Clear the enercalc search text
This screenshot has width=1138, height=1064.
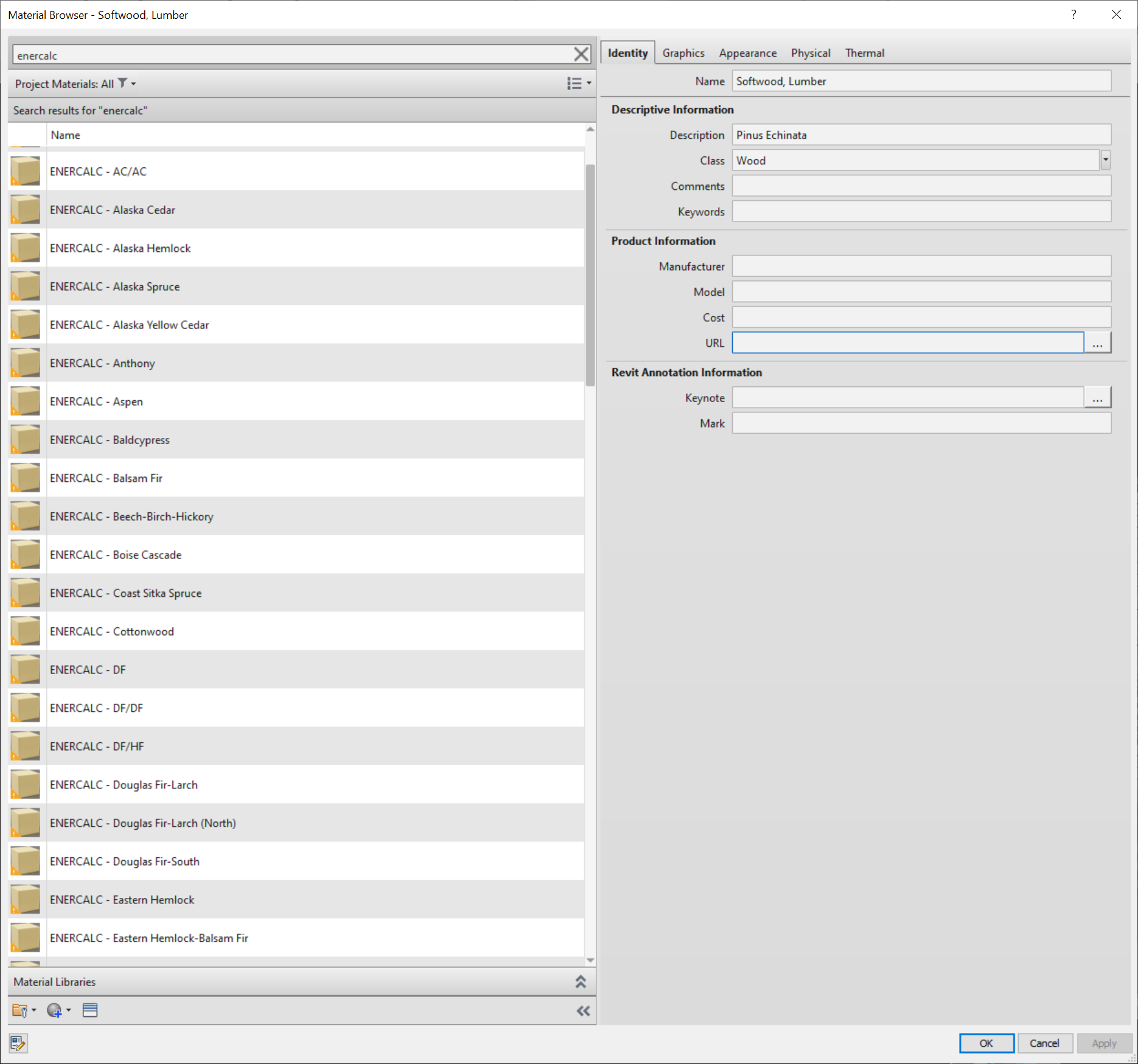pyautogui.click(x=581, y=55)
